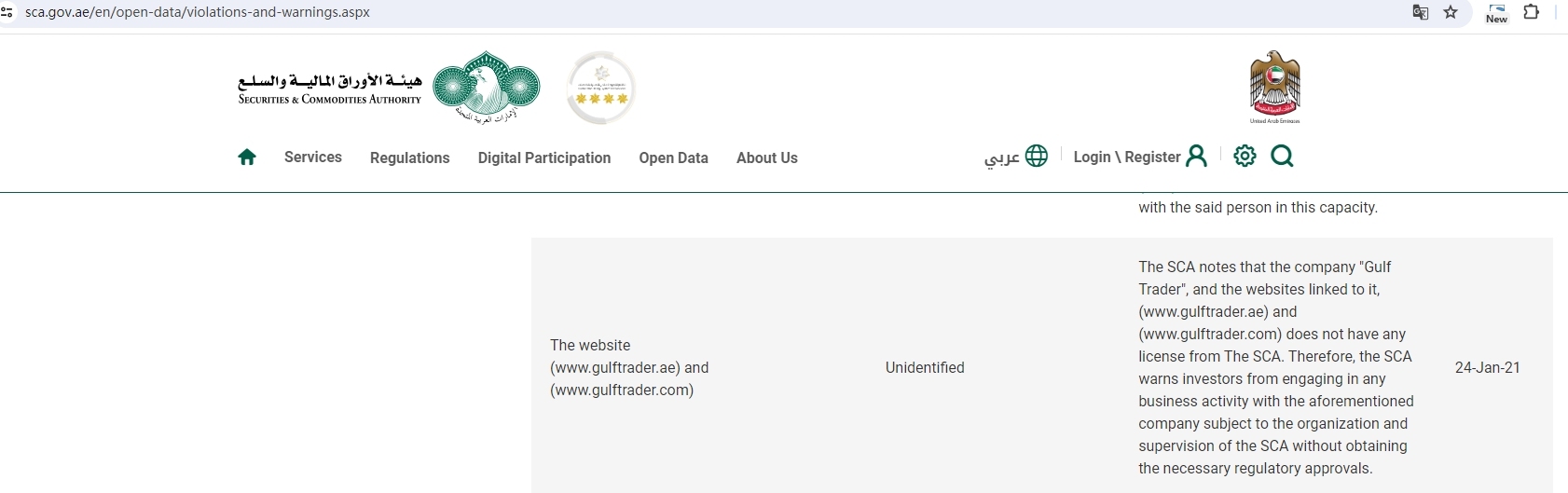
Task: Select the 24-Jan-21 date cell
Action: (1487, 368)
